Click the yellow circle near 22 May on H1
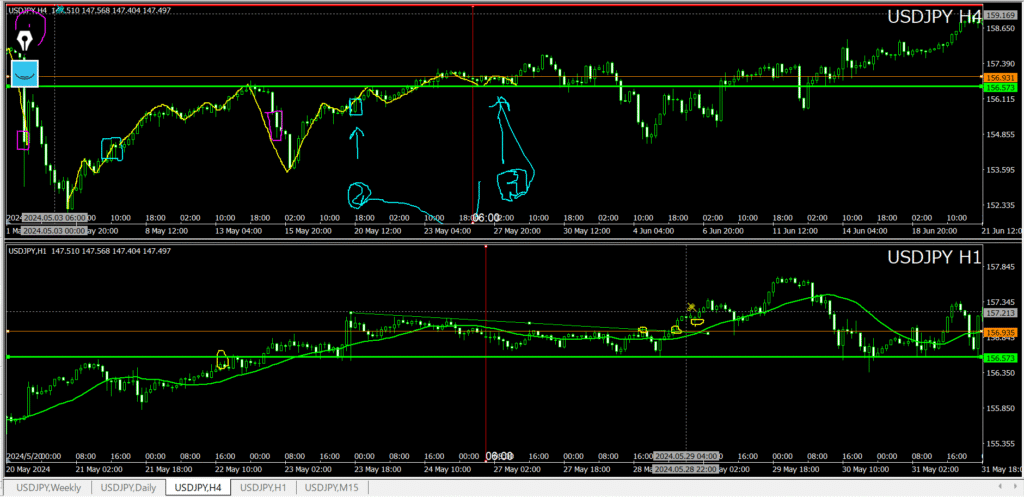The width and height of the screenshot is (1024, 497). (x=222, y=357)
